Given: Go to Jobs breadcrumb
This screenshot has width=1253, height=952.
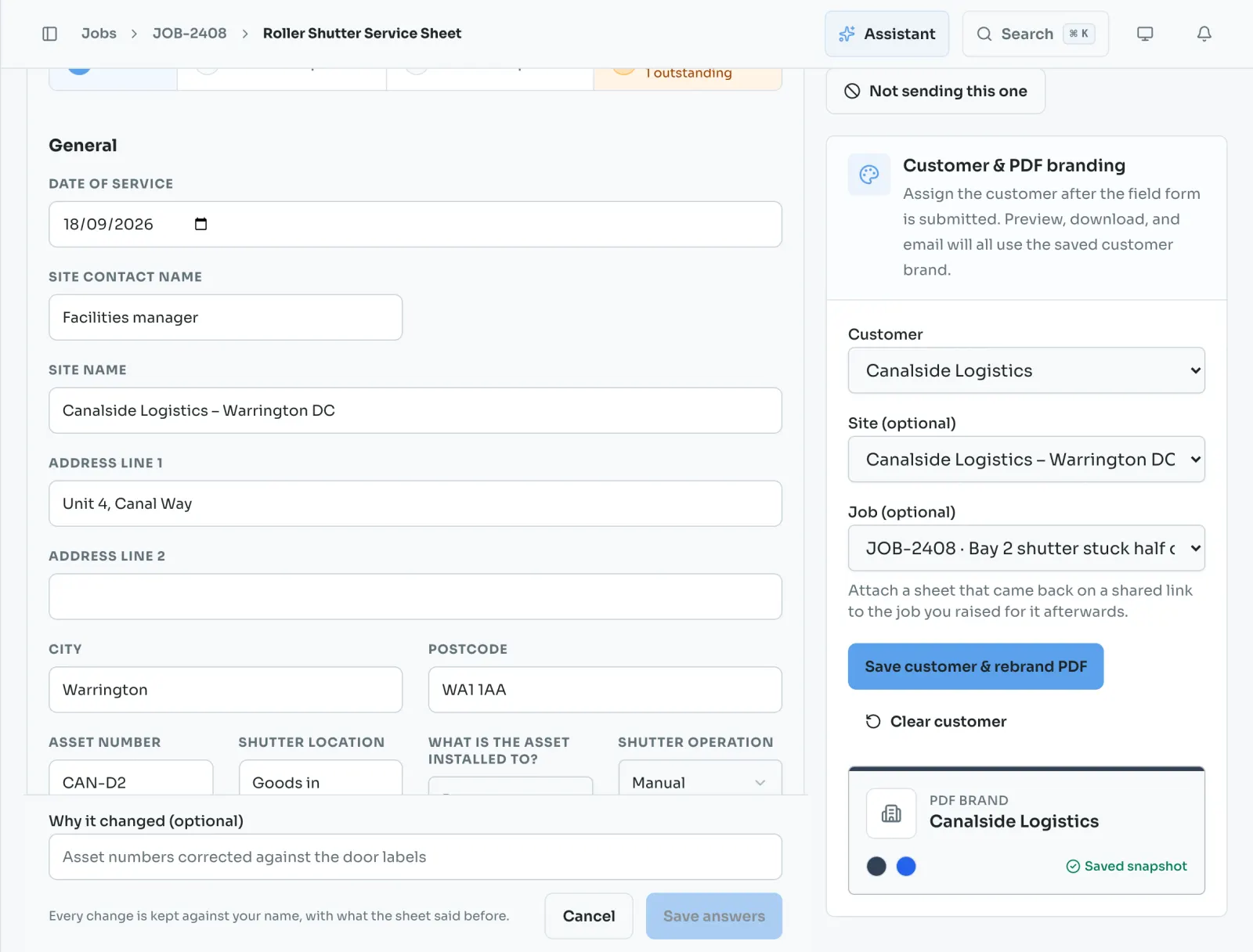Looking at the screenshot, I should click(x=99, y=33).
